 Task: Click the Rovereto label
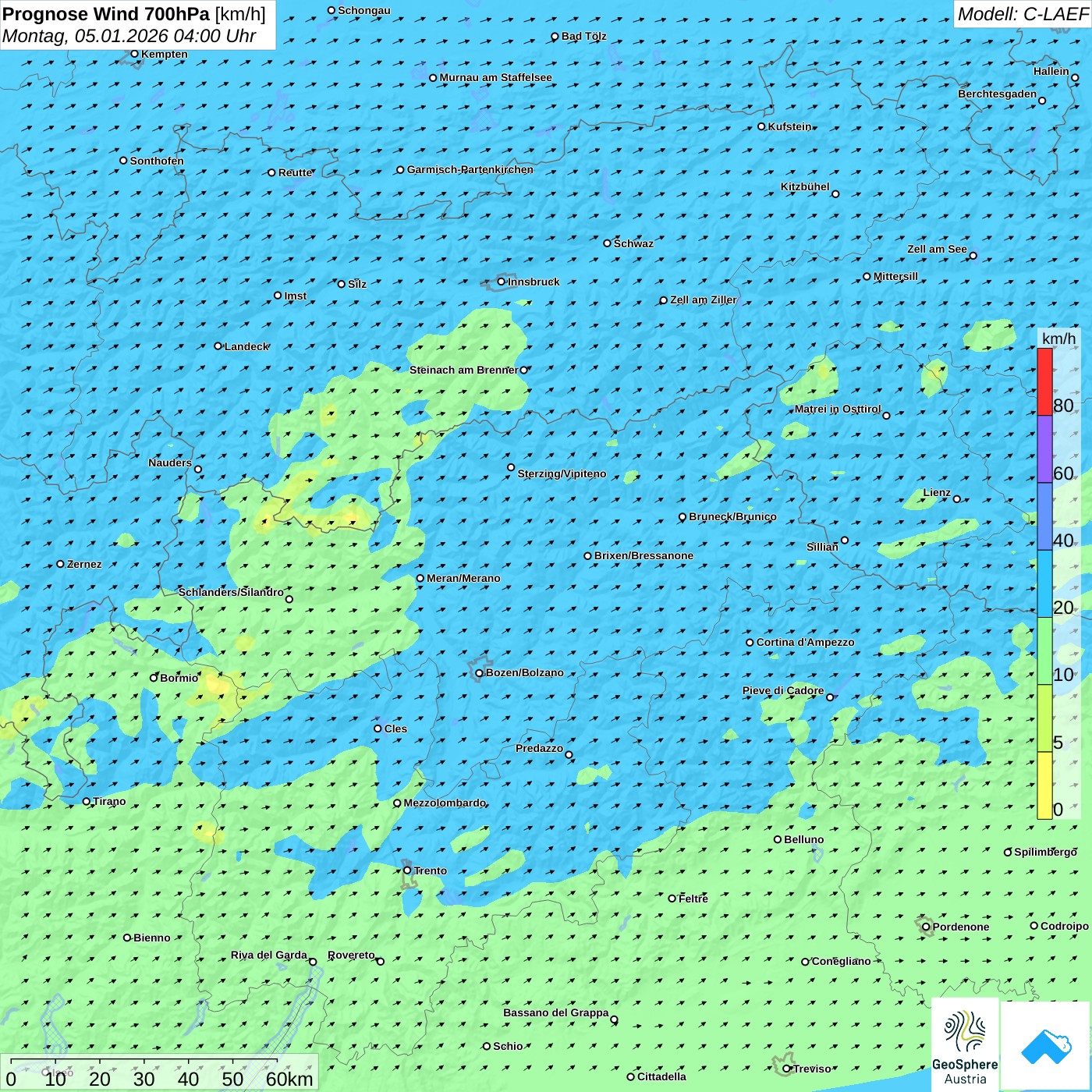(351, 955)
